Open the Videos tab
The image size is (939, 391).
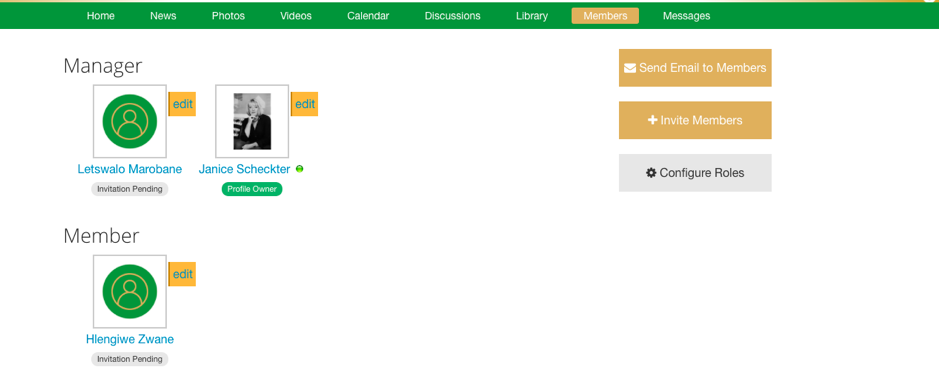tap(296, 16)
